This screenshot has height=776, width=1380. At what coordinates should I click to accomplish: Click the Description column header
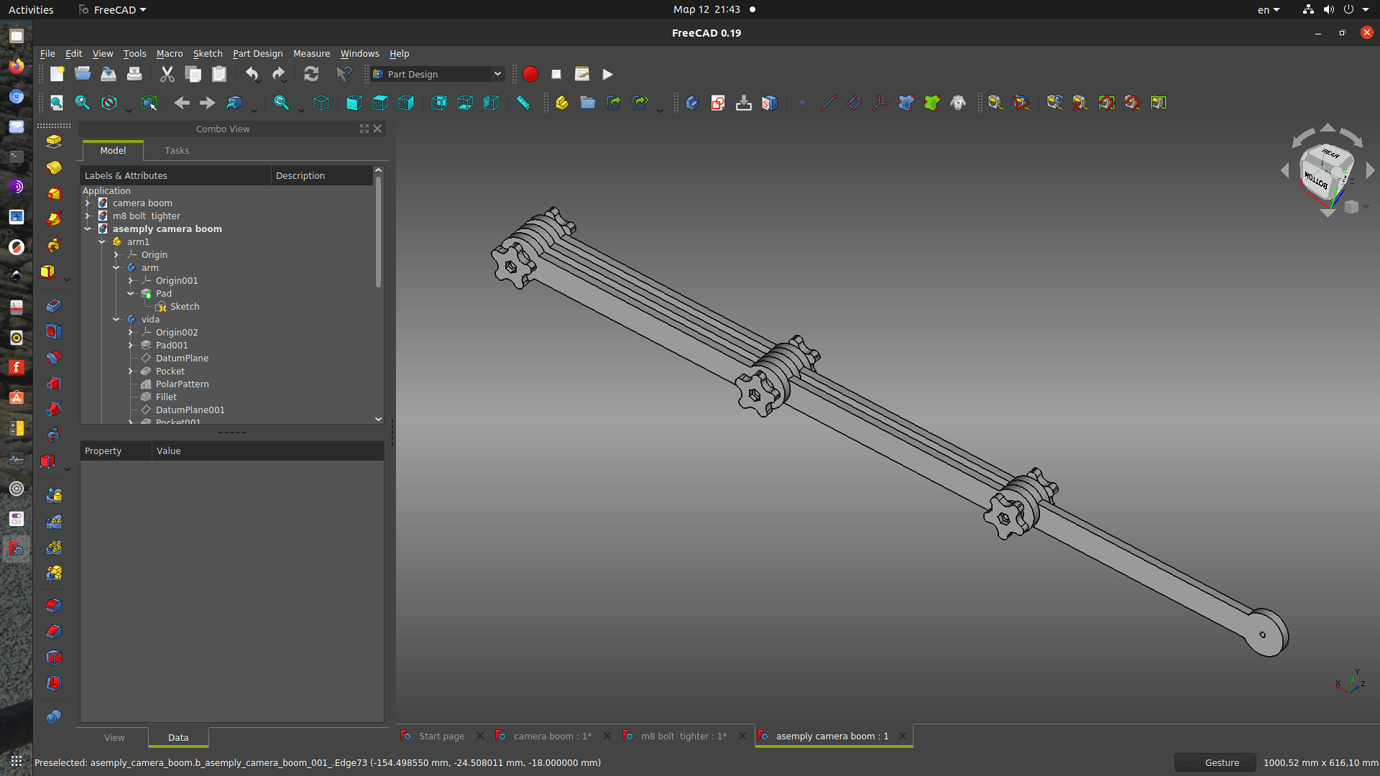click(x=321, y=176)
